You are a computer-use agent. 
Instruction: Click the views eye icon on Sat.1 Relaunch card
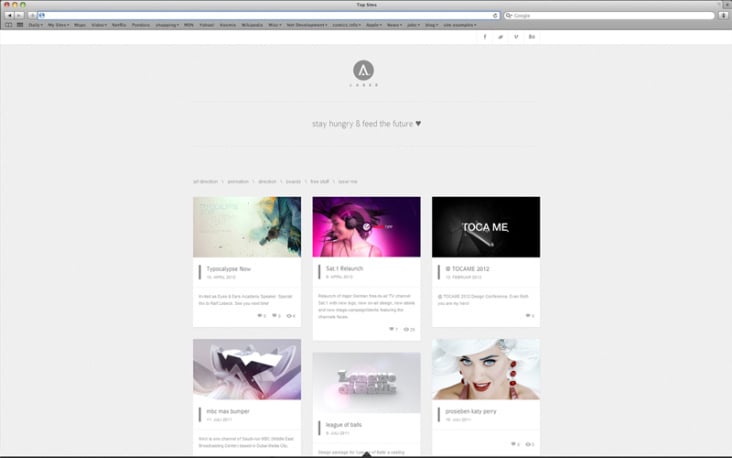[x=406, y=329]
